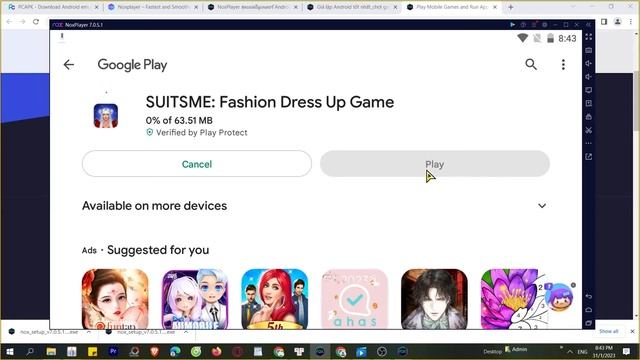This screenshot has width=640, height=360.
Task: Open Google Play search magnifier
Action: (531, 64)
